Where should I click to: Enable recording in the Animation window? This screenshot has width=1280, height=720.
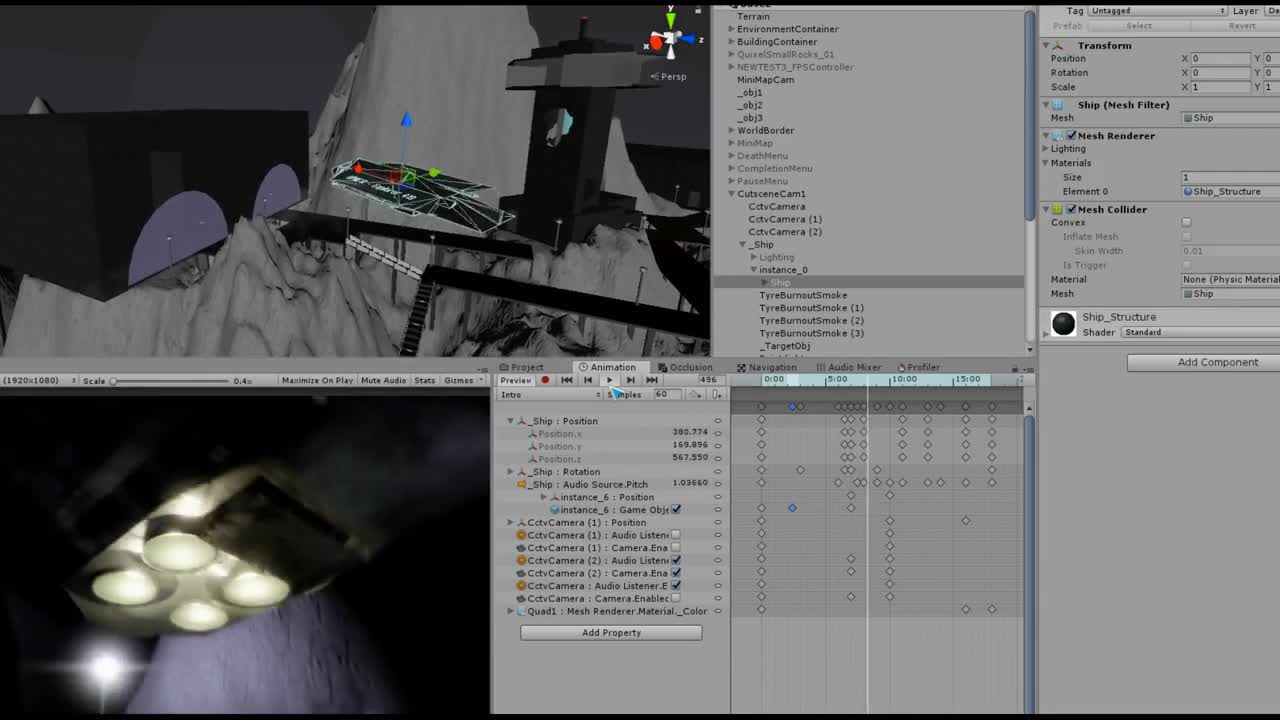pyautogui.click(x=545, y=380)
